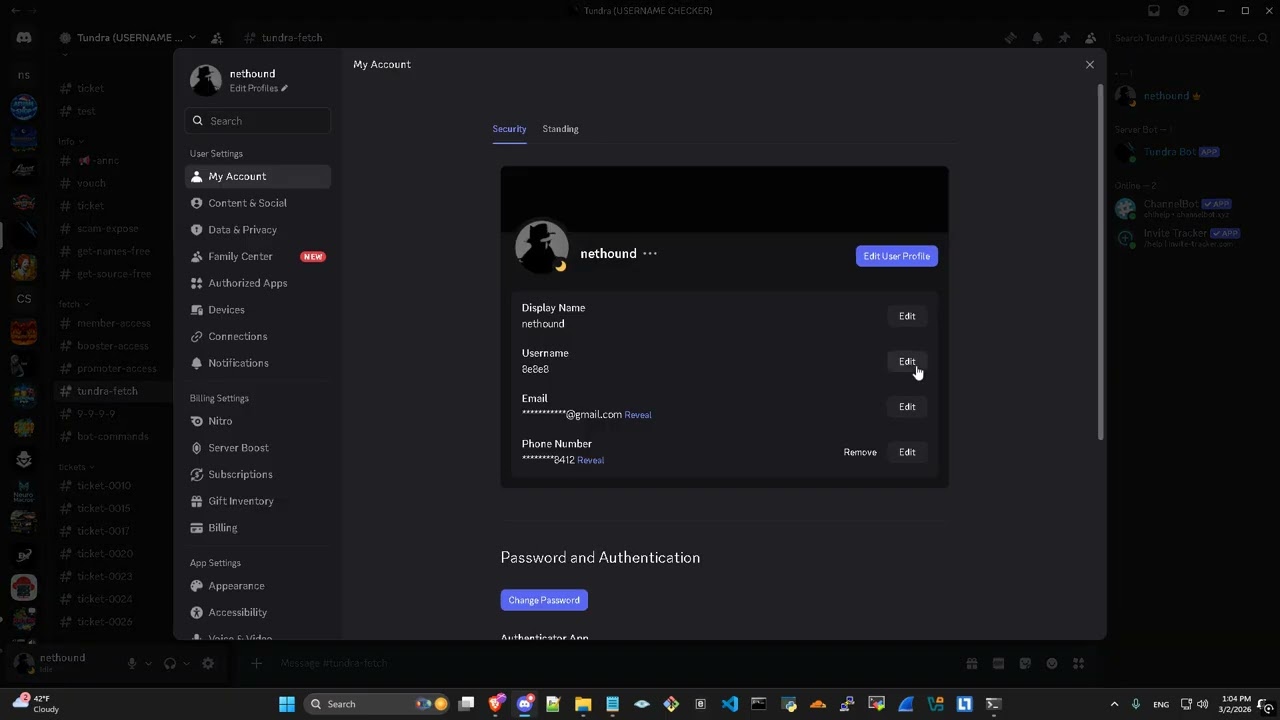The width and height of the screenshot is (1280, 720).
Task: Open the Cloudflare icon in taskbar
Action: 818,704
